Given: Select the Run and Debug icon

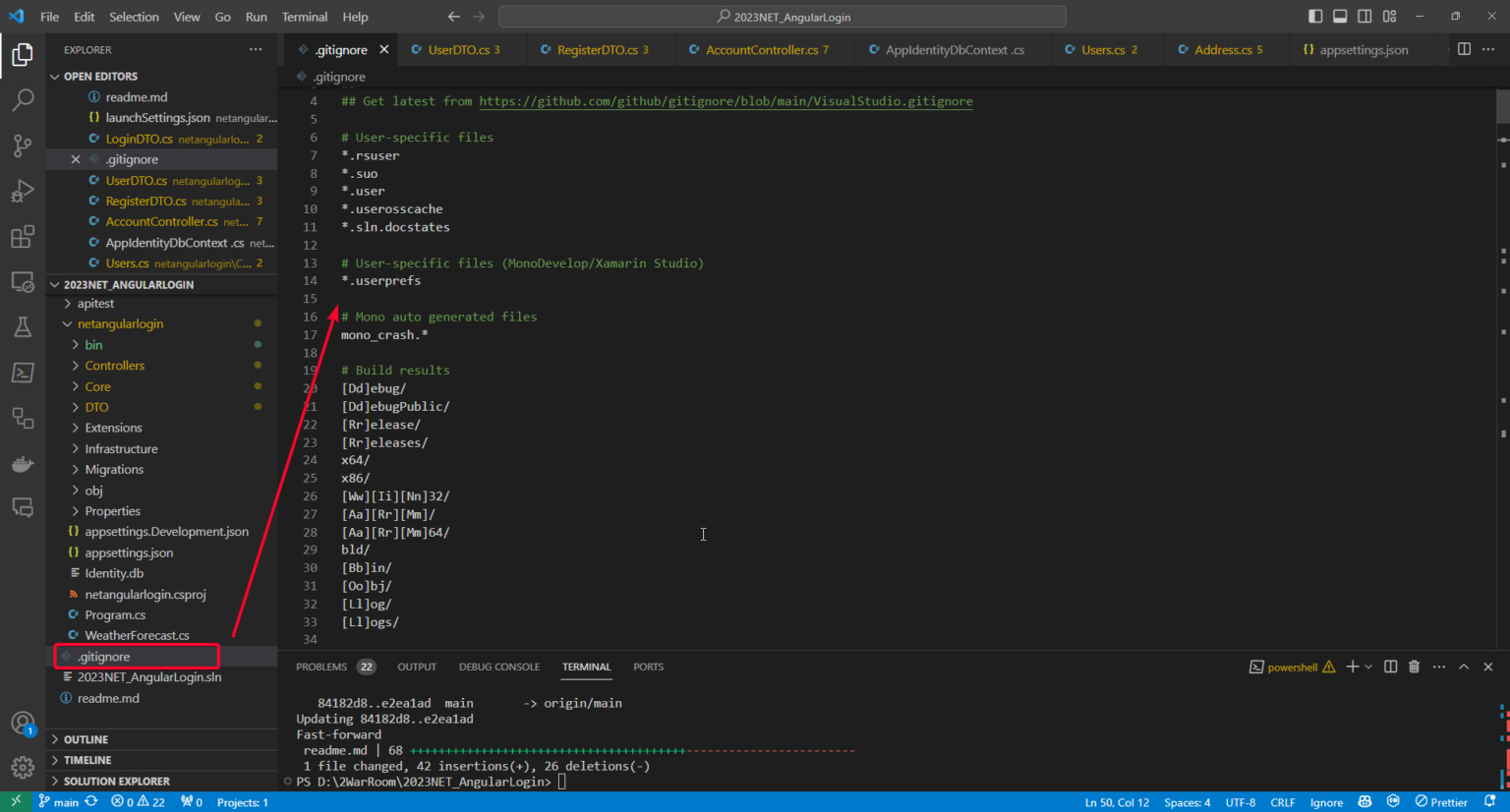Looking at the screenshot, I should tap(23, 191).
